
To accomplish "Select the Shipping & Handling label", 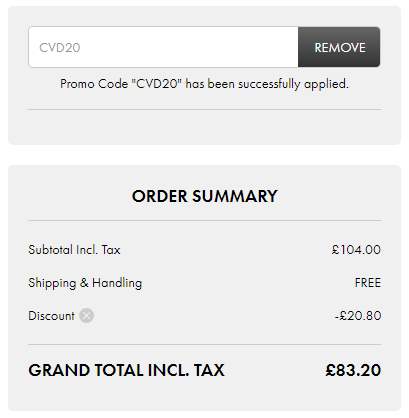I will click(85, 283).
